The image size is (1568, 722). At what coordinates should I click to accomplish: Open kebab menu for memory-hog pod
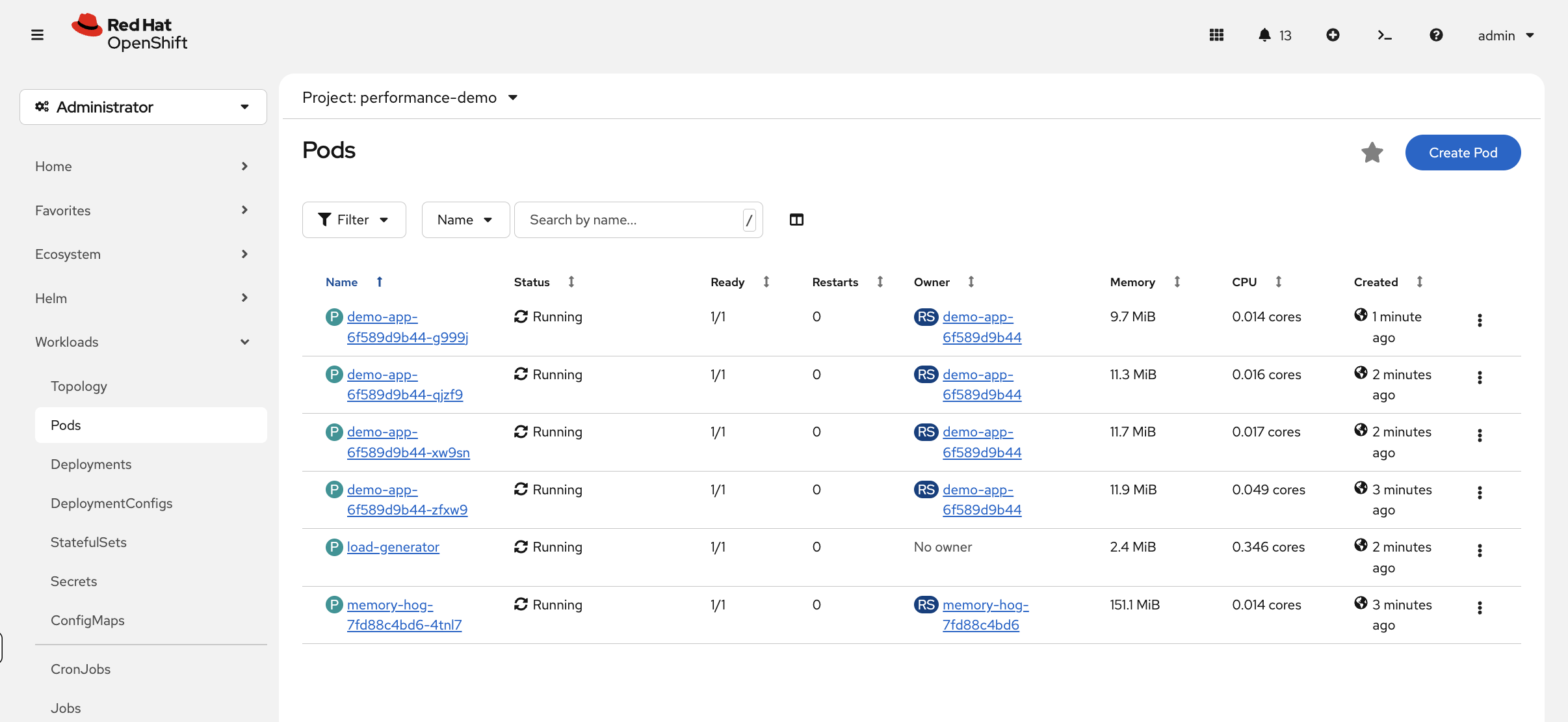point(1480,608)
